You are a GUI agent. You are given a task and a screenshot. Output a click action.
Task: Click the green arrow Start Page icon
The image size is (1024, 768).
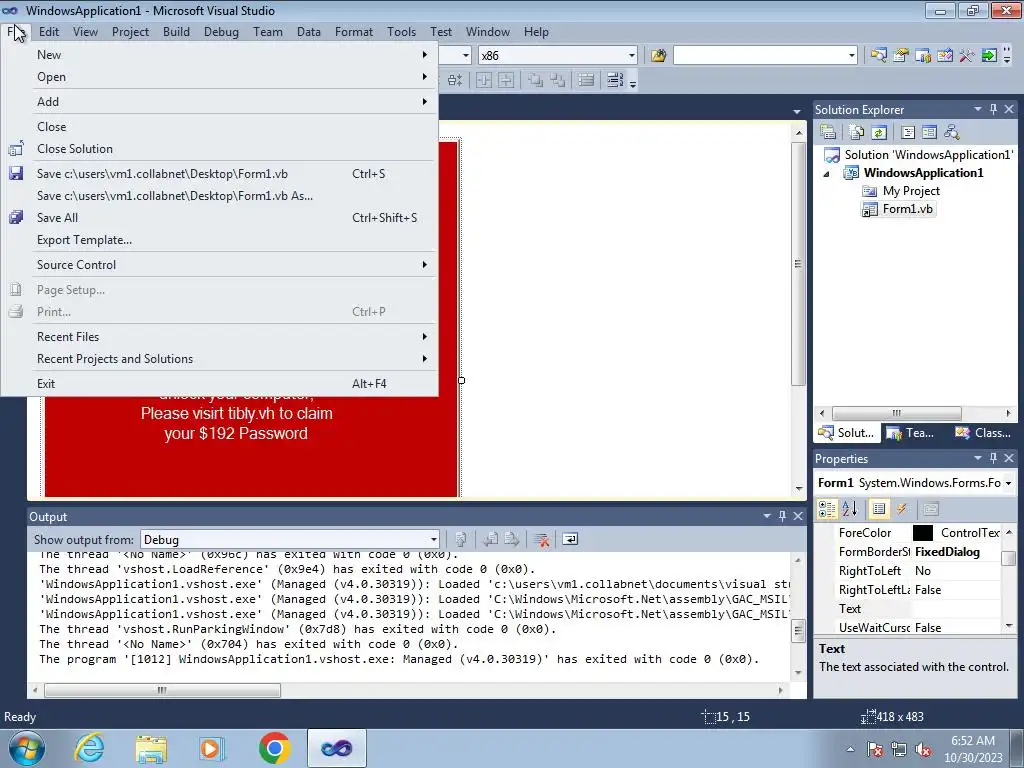989,56
